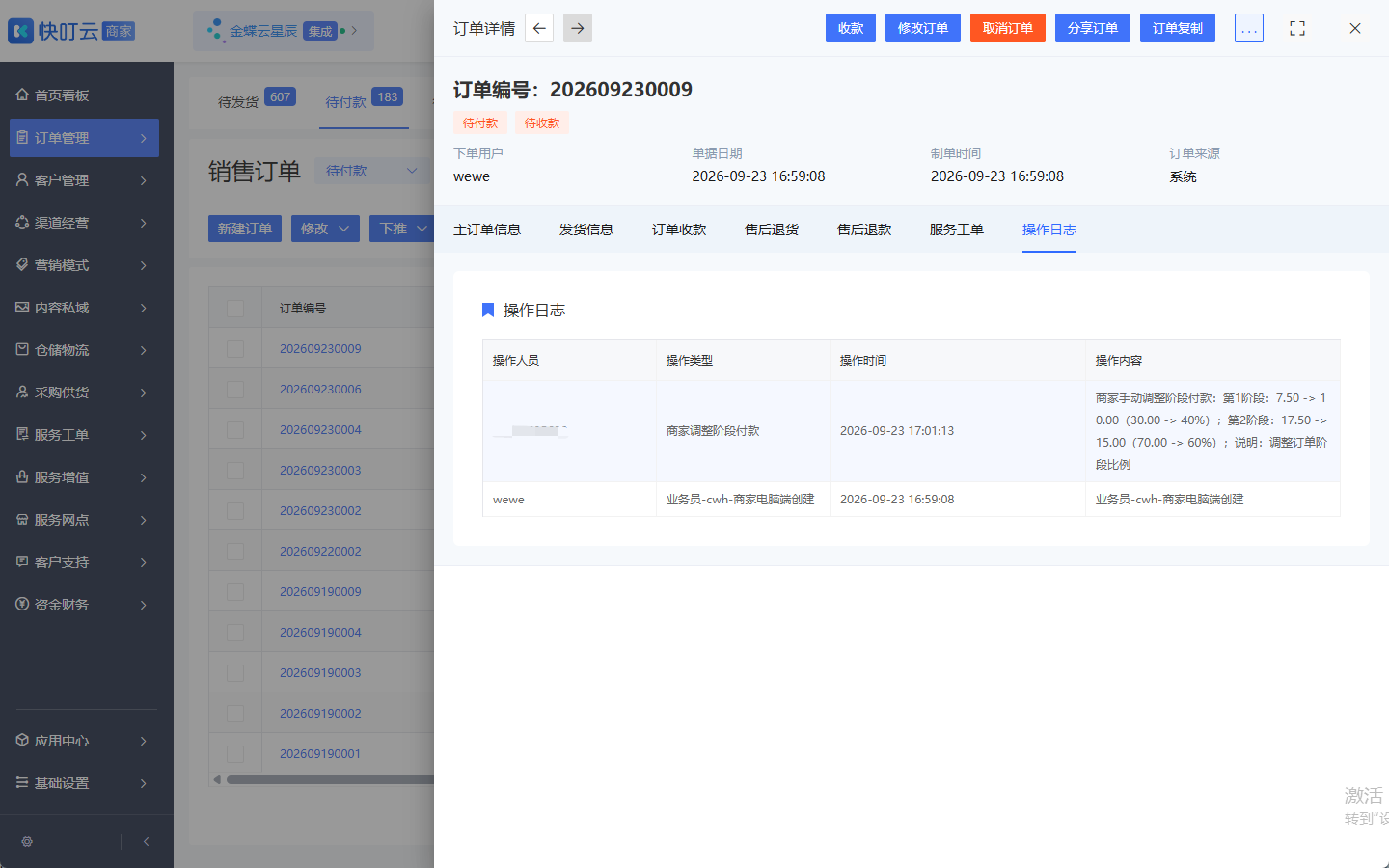Tick checkbox for order 202609190004
The image size is (1389, 868).
coord(235,632)
